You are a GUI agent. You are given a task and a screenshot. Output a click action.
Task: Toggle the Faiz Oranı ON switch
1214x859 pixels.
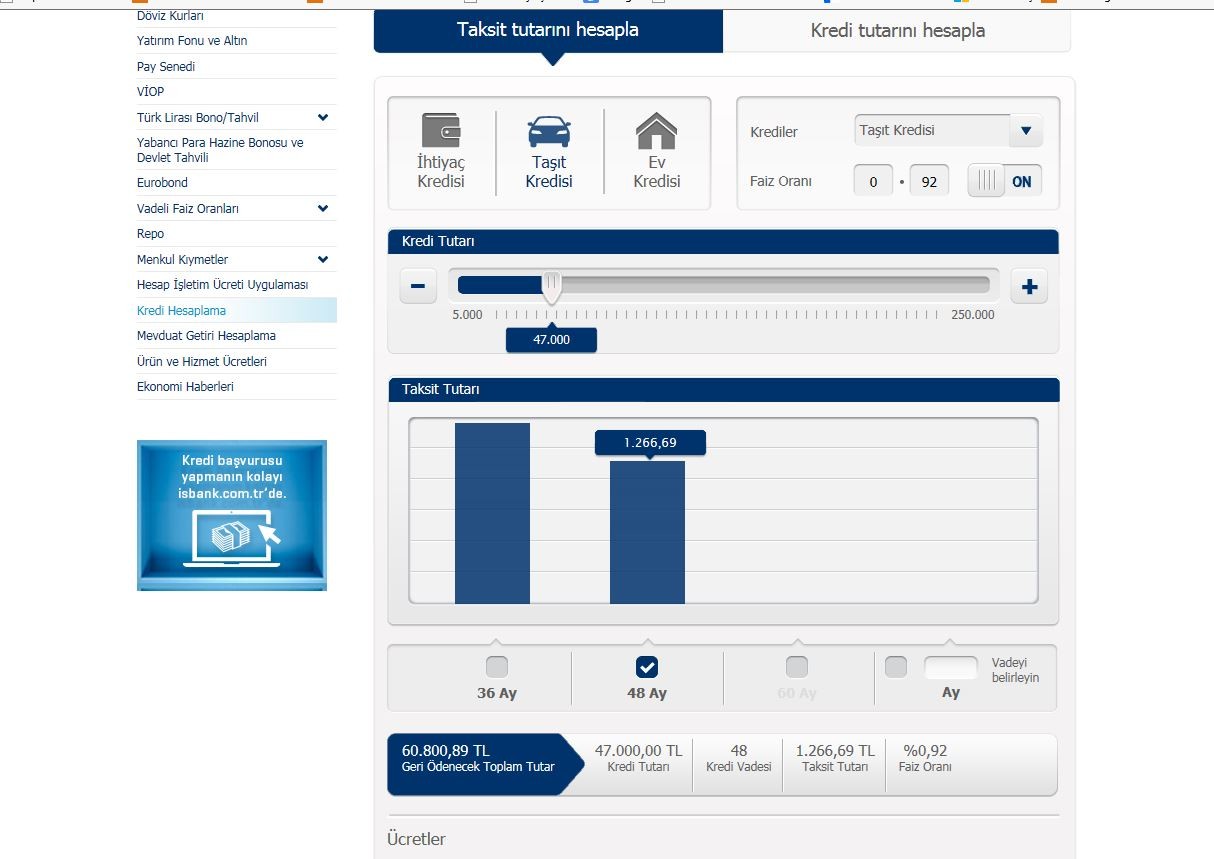[x=1005, y=181]
